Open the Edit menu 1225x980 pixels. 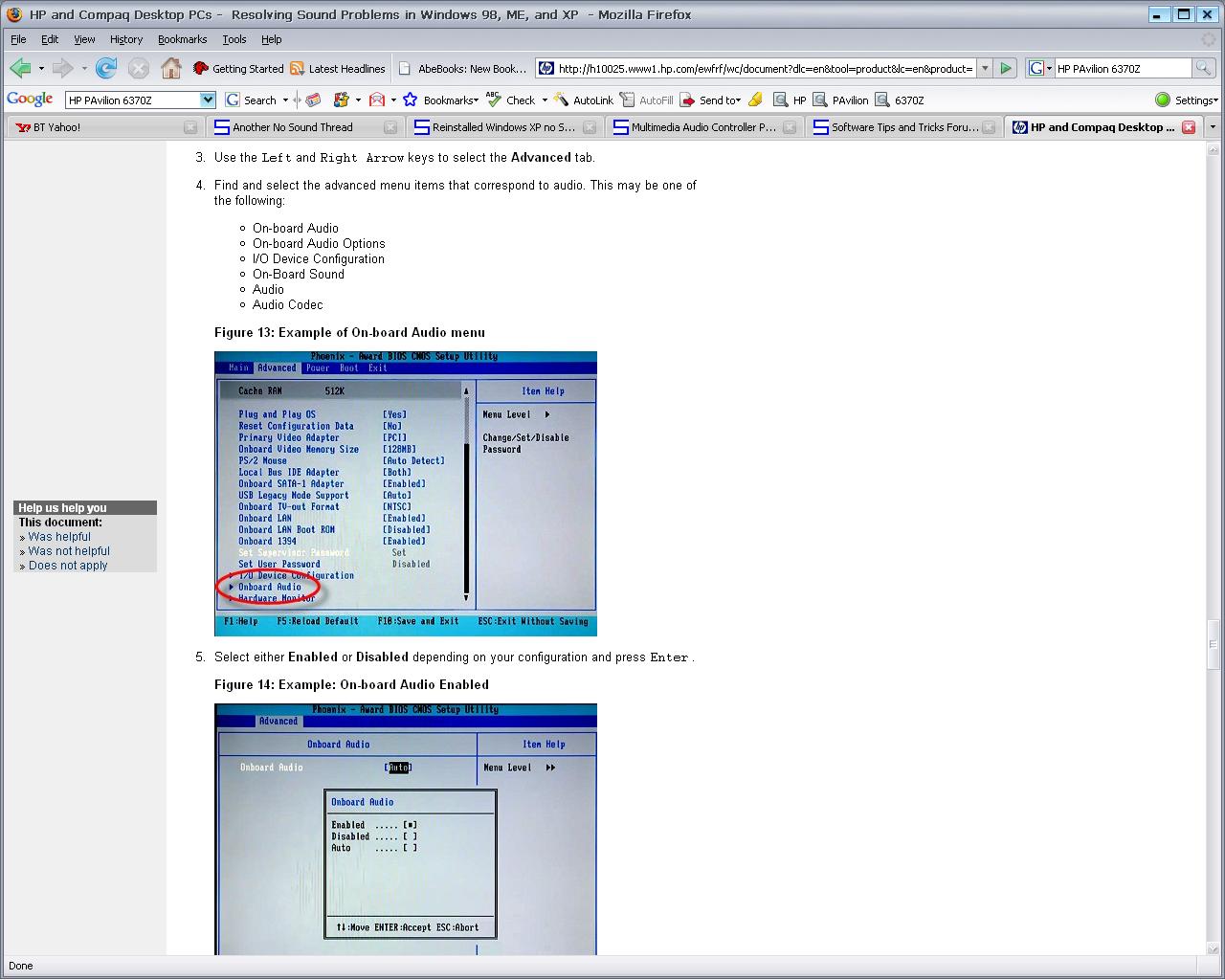(x=50, y=39)
